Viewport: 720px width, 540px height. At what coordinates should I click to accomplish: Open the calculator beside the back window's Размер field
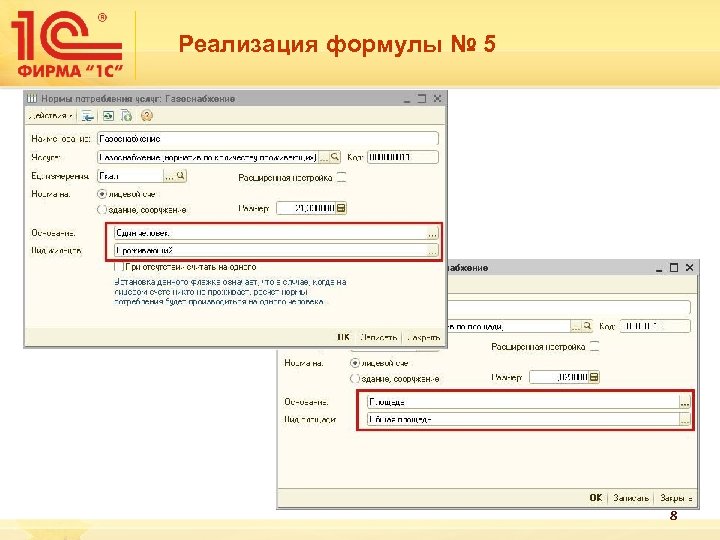pyautogui.click(x=594, y=377)
